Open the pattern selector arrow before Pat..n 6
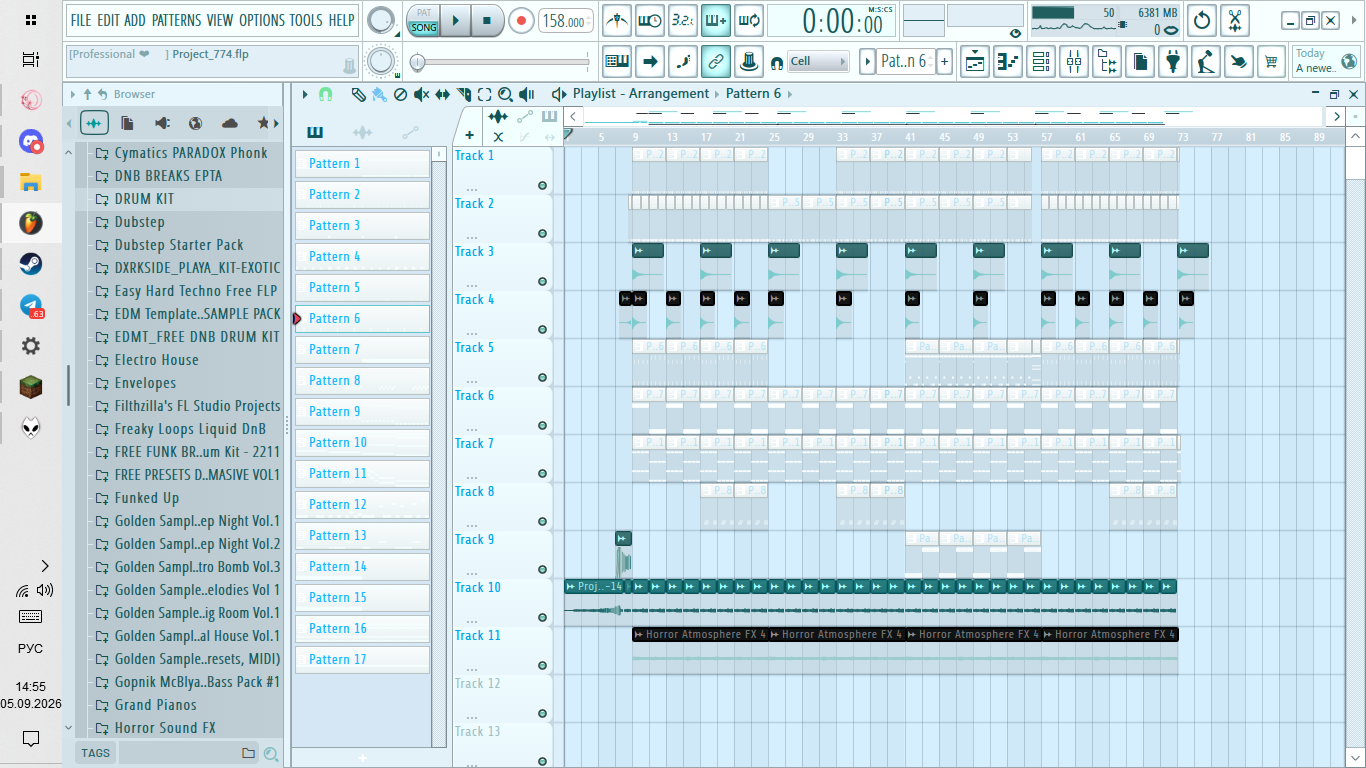1366x768 pixels. coord(868,62)
